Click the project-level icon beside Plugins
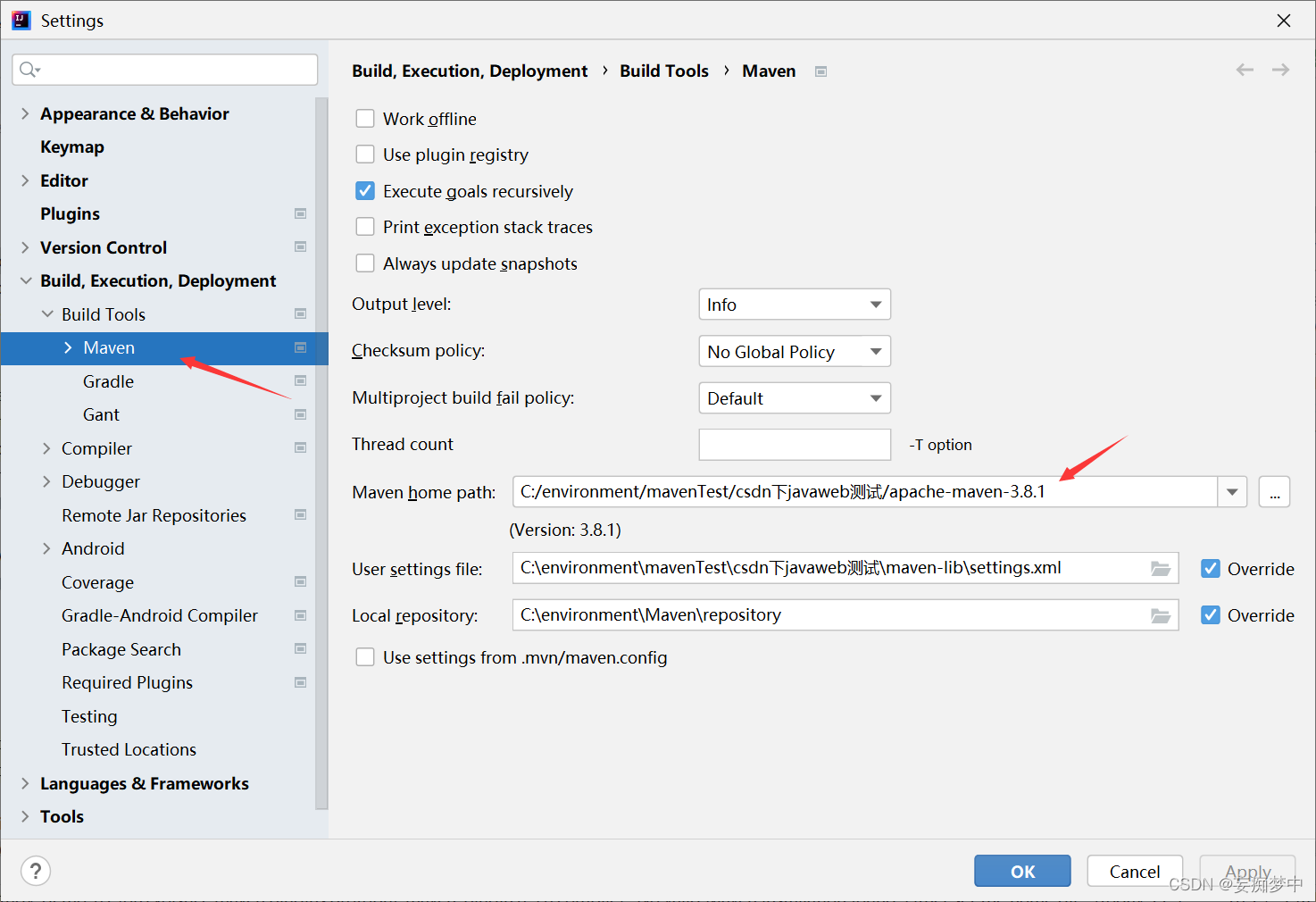1316x902 pixels. pyautogui.click(x=301, y=213)
